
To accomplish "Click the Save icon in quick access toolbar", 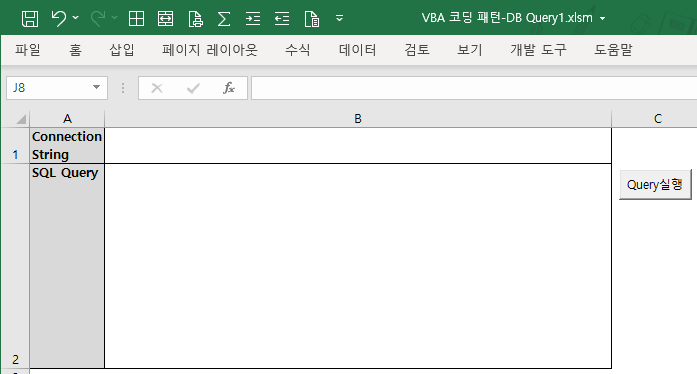I will click(x=30, y=19).
